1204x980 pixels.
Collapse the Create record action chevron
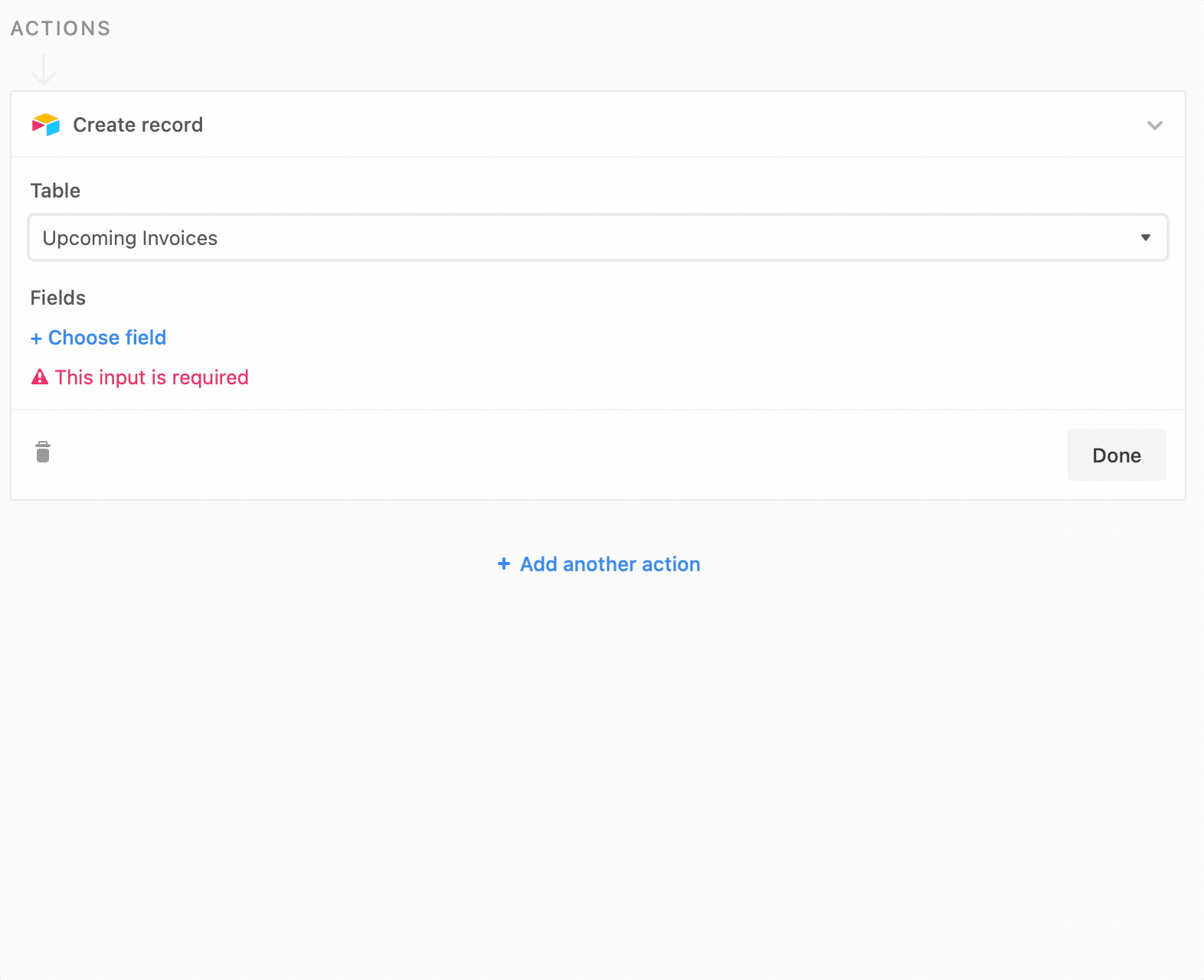(1154, 125)
